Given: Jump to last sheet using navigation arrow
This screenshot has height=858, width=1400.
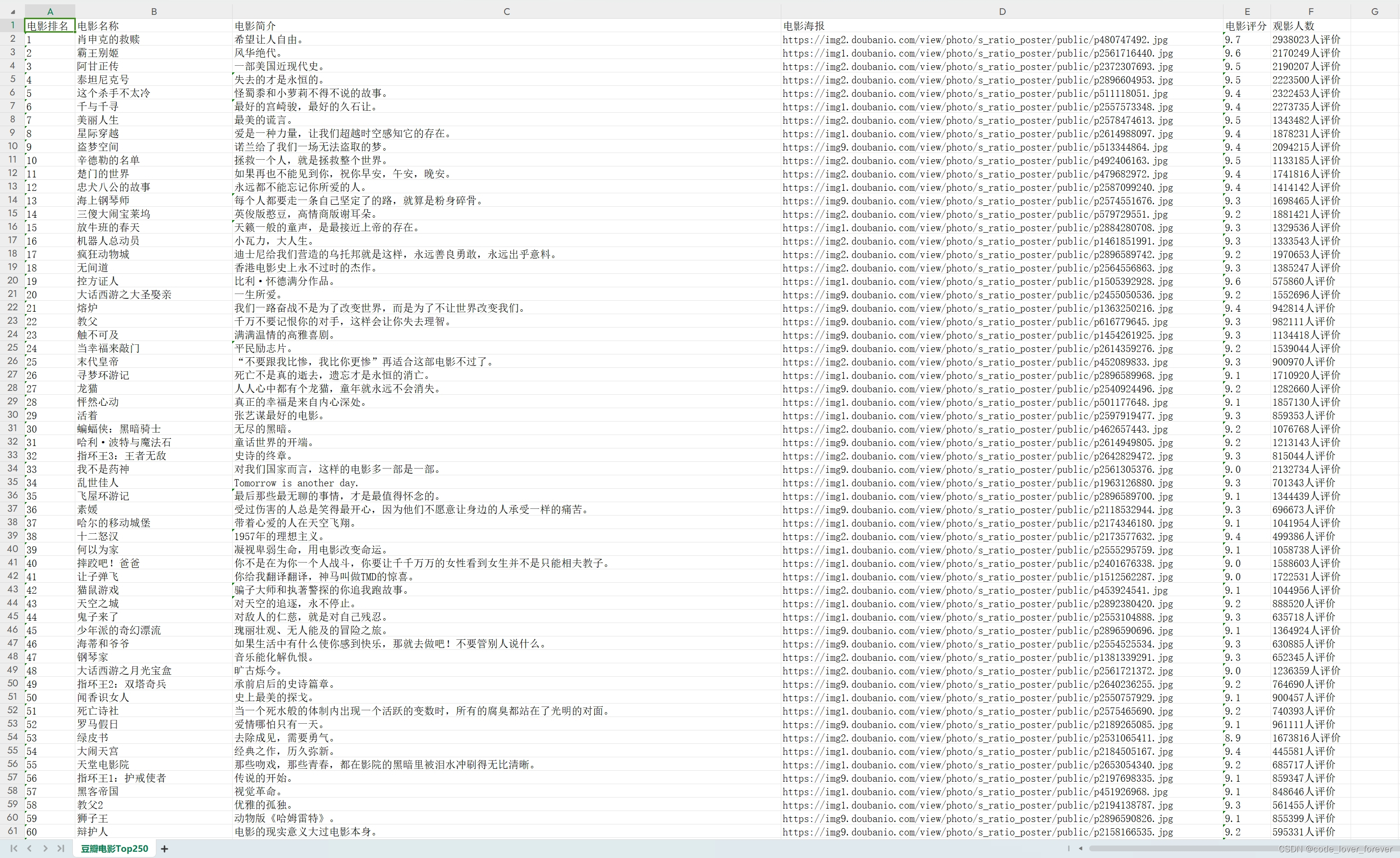Looking at the screenshot, I should (x=60, y=848).
